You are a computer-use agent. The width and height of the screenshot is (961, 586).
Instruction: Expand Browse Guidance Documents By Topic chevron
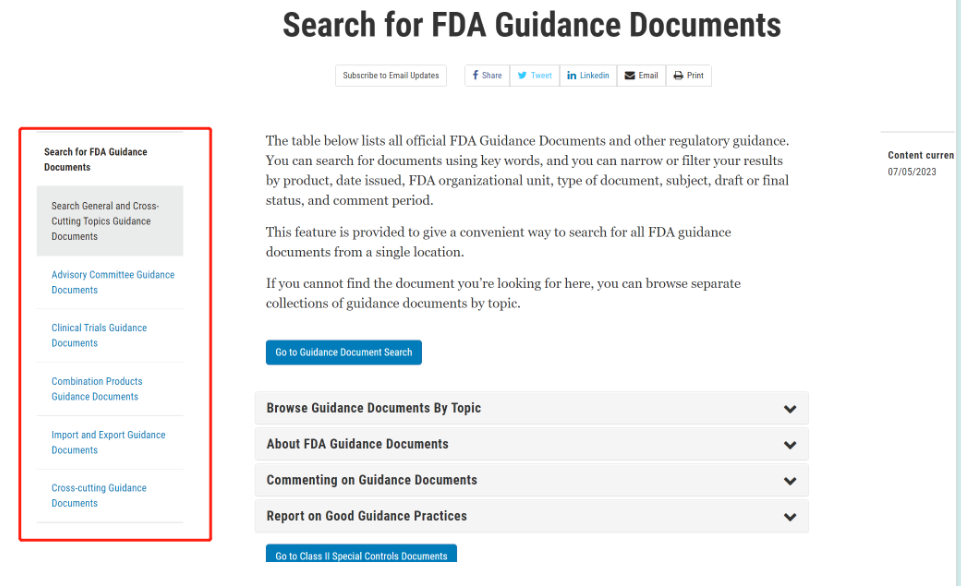pyautogui.click(x=790, y=409)
